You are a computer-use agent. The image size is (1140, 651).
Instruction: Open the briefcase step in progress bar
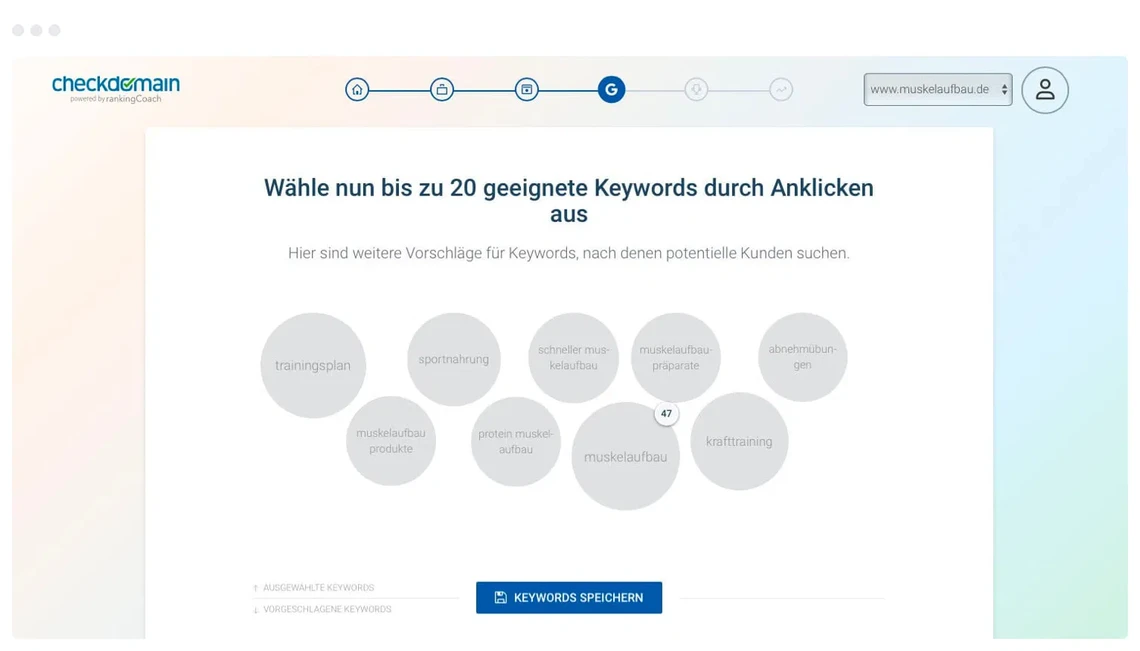[x=442, y=90]
